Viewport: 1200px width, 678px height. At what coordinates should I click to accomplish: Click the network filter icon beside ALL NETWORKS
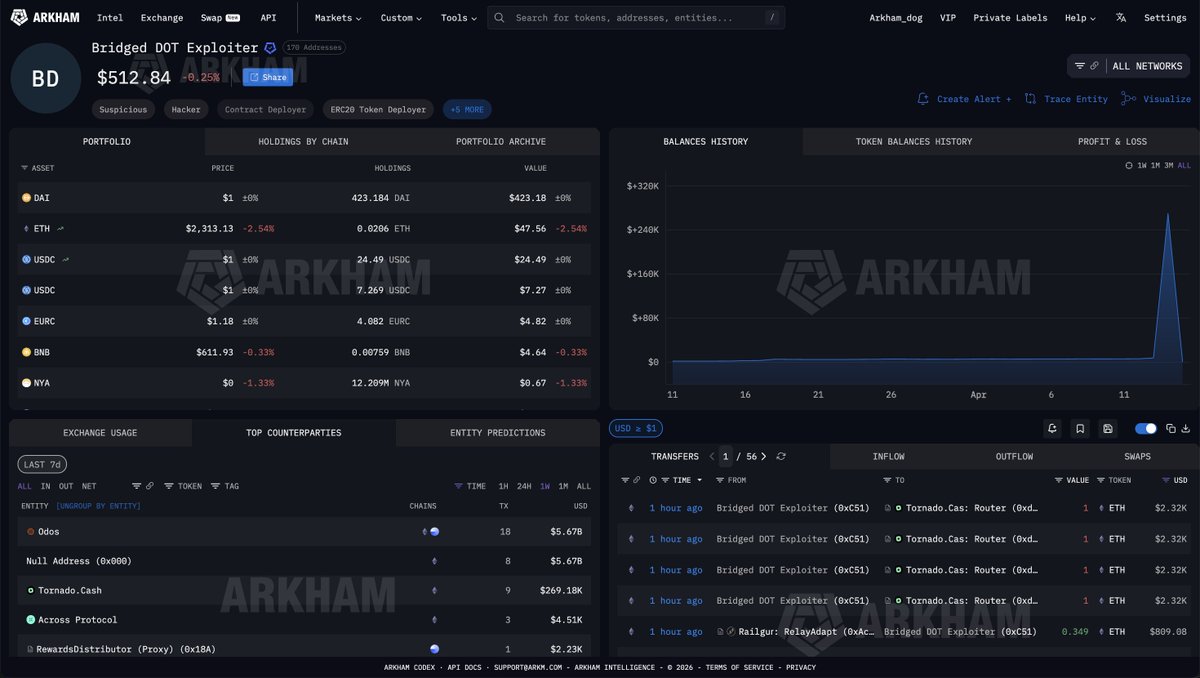(1080, 66)
